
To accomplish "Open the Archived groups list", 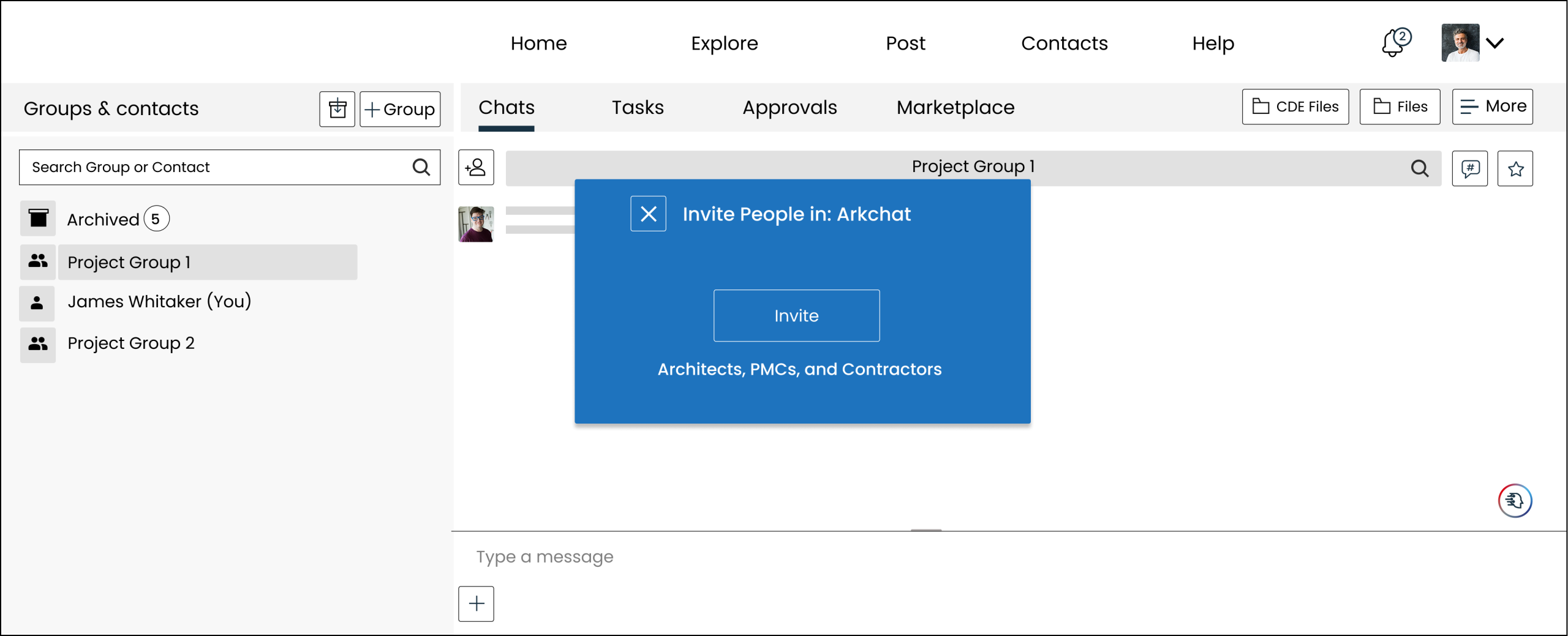I will [x=104, y=219].
